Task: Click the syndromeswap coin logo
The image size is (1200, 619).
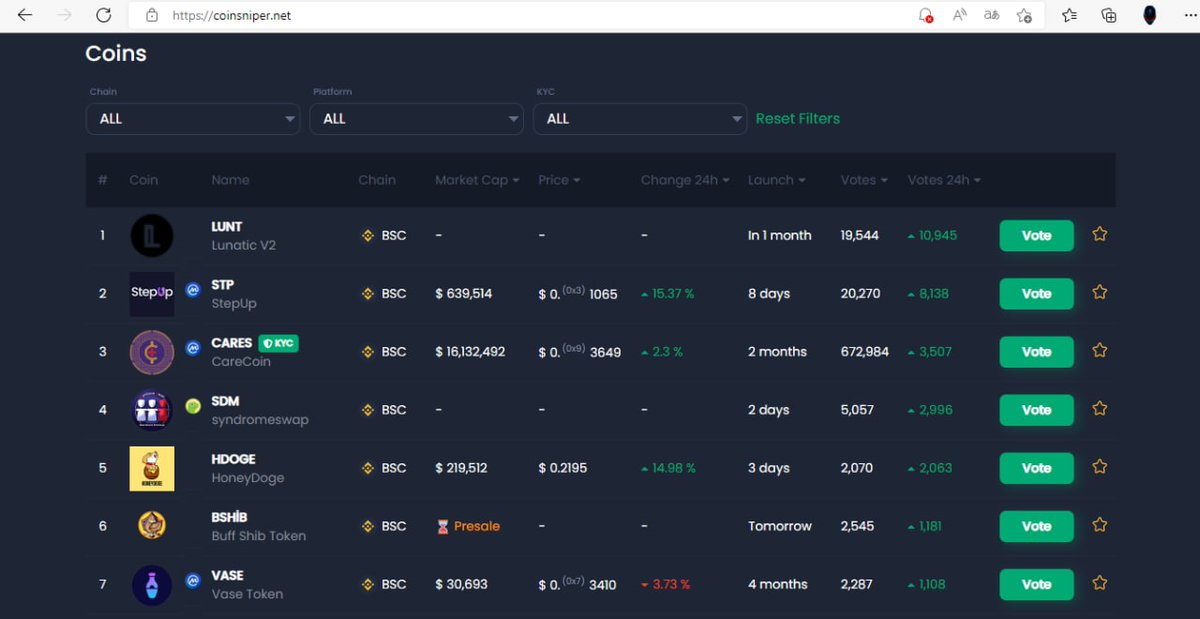Action: 152,410
